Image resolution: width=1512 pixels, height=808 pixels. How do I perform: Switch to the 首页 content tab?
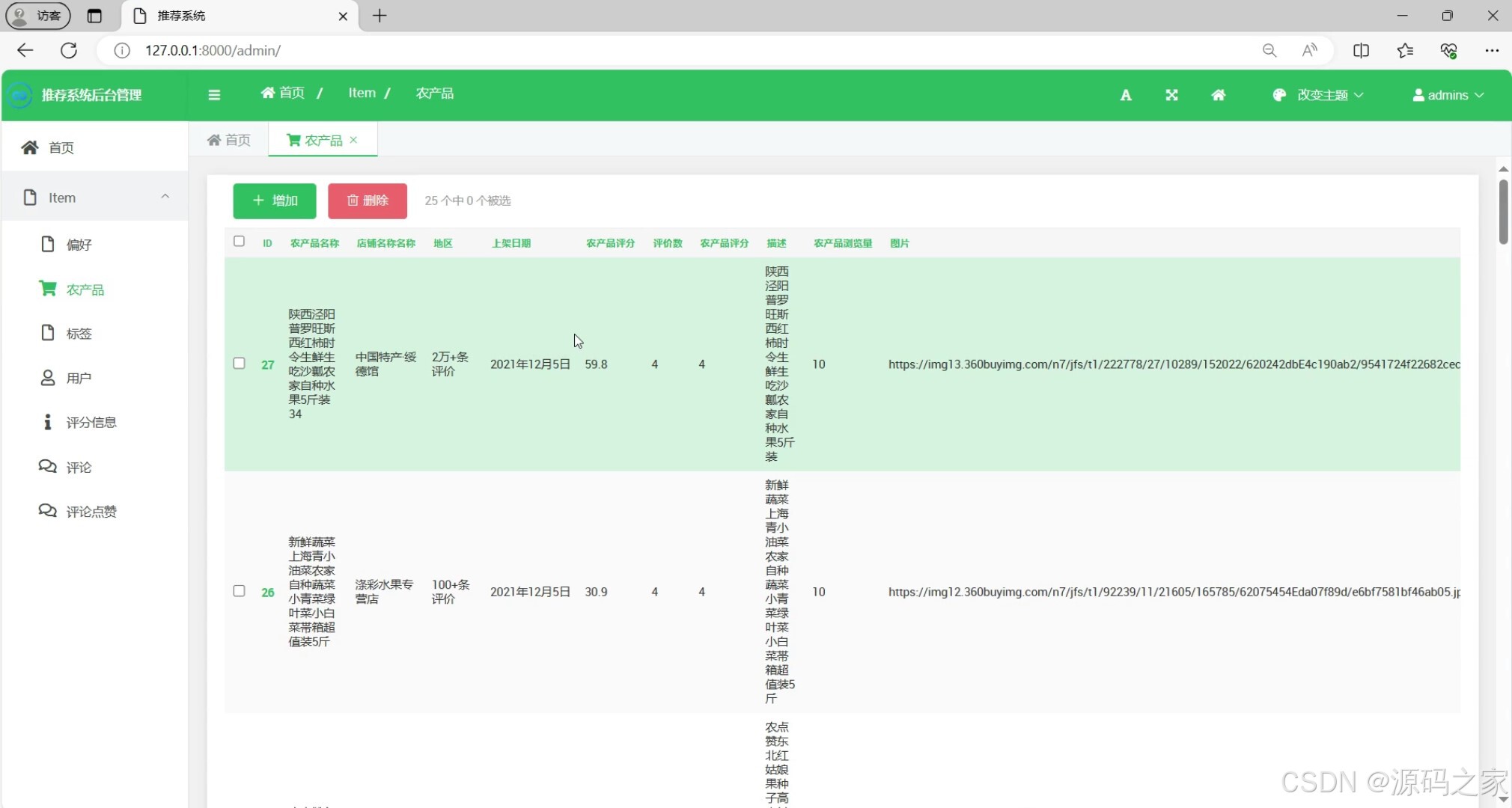(229, 140)
